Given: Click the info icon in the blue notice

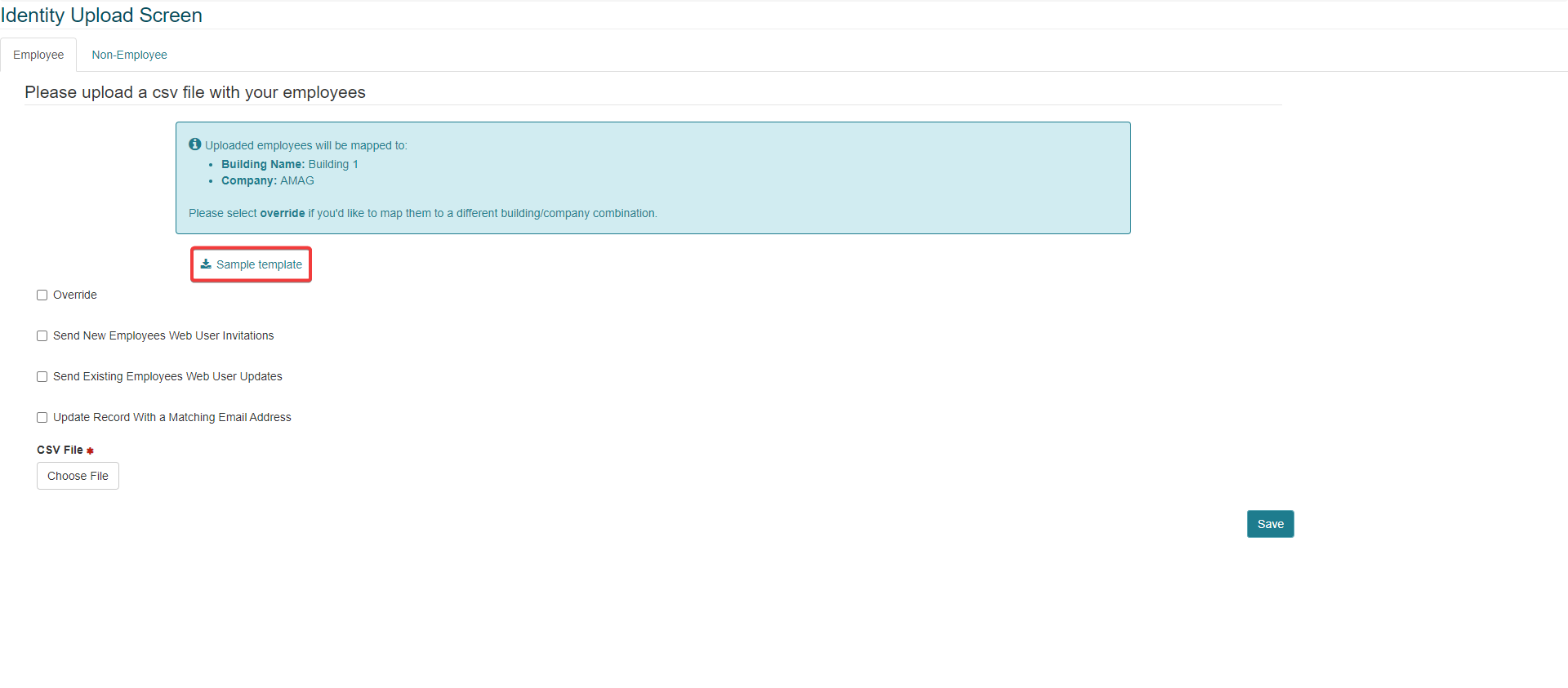Looking at the screenshot, I should (x=194, y=144).
